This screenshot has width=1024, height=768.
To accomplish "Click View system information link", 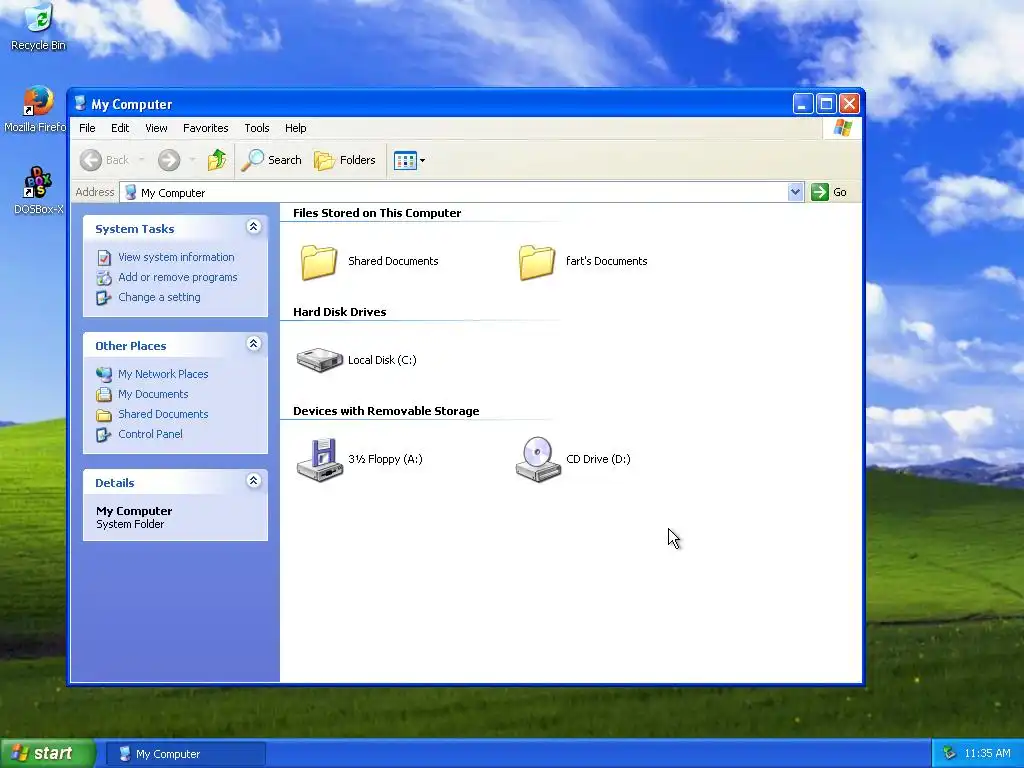I will 176,257.
